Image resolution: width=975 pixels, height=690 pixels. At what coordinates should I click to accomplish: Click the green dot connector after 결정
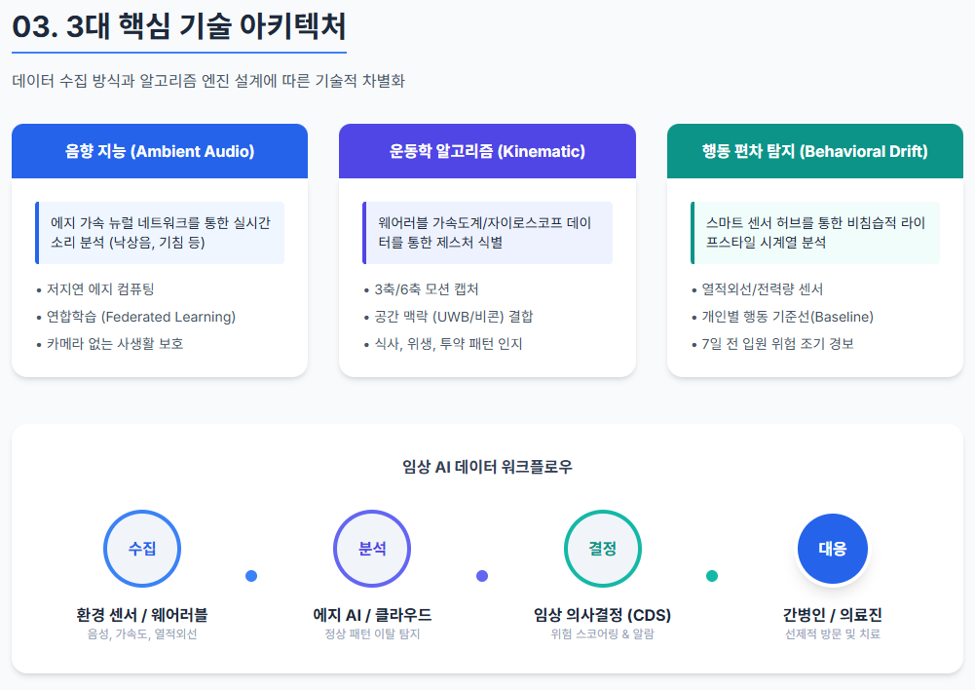pos(712,576)
